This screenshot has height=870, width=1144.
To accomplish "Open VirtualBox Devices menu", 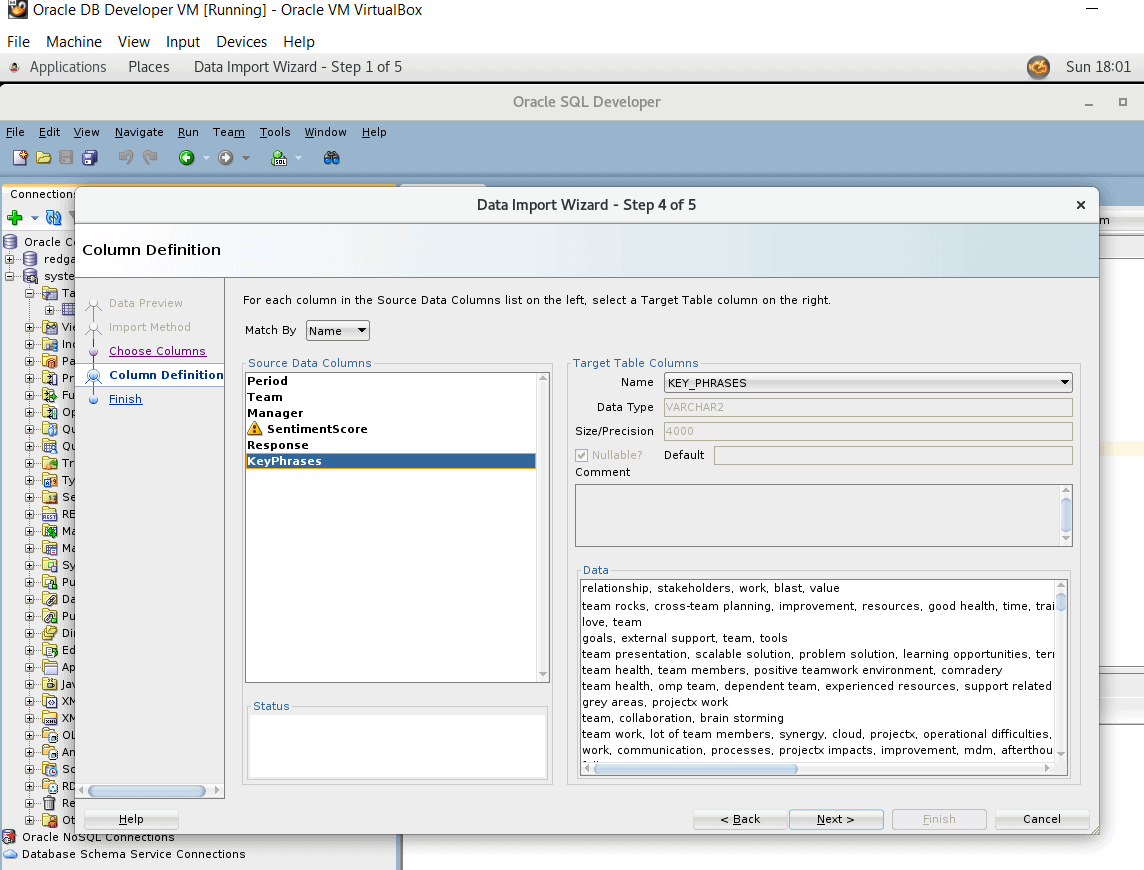I will point(241,42).
